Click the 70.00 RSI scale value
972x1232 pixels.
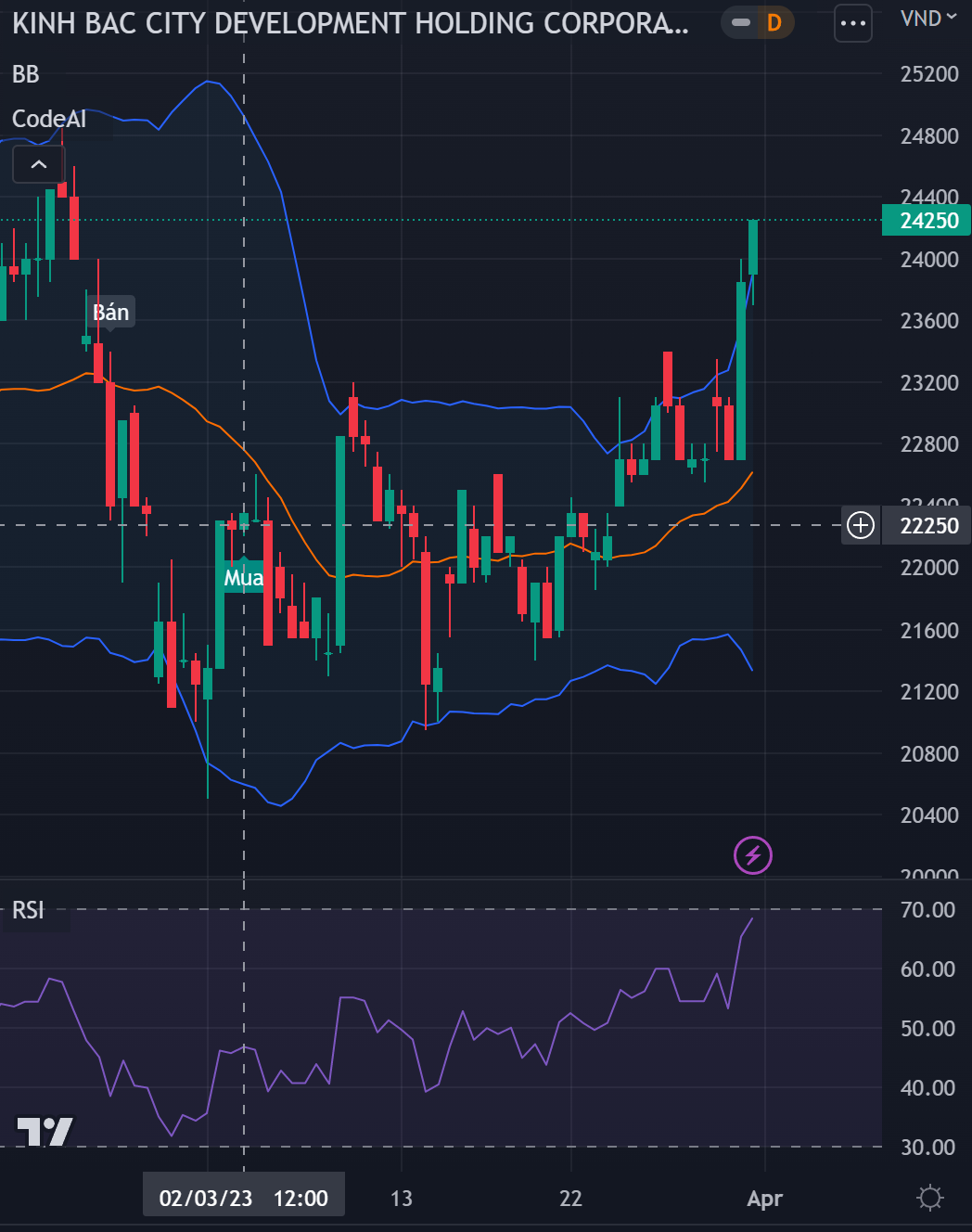[928, 910]
